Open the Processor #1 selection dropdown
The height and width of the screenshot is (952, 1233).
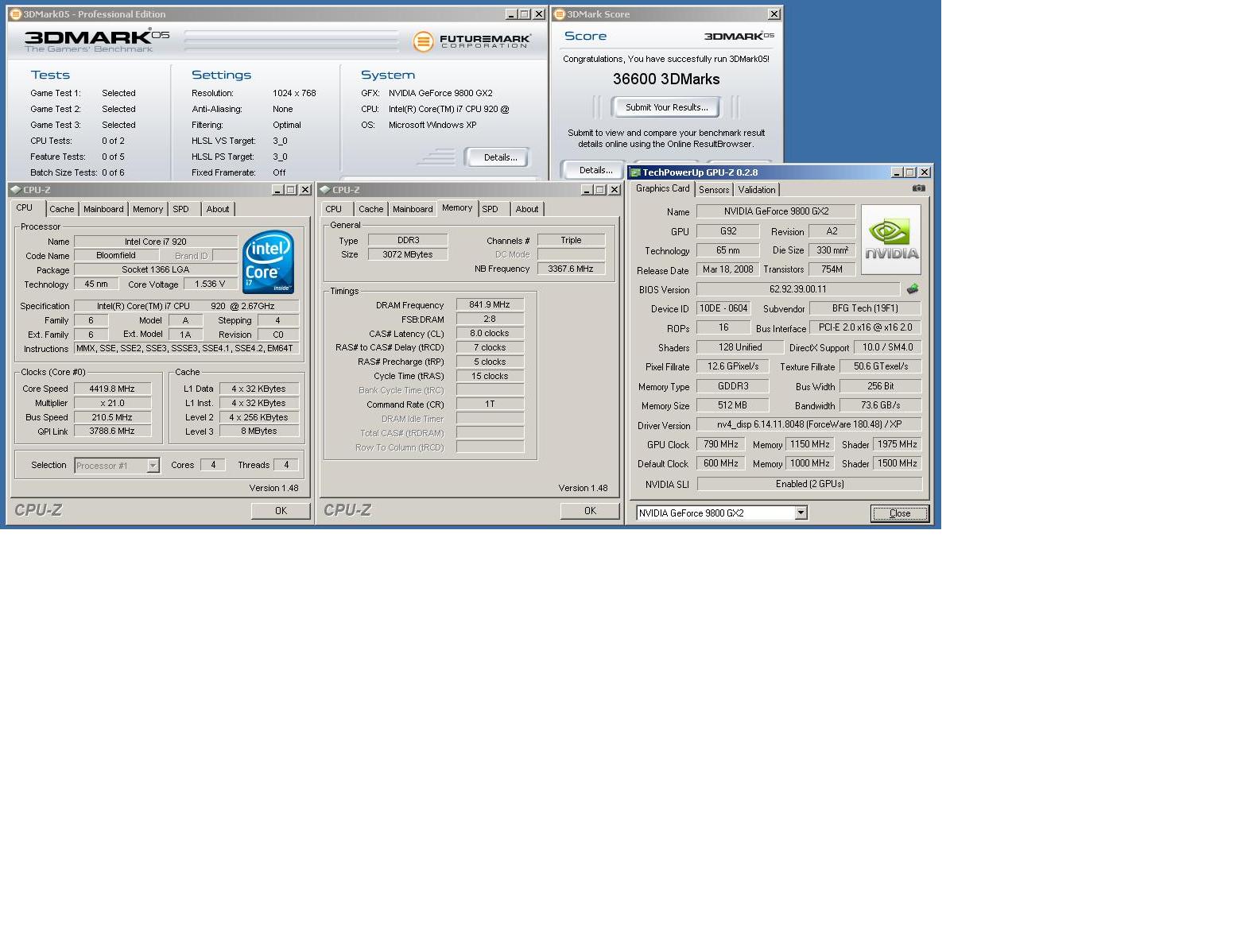click(153, 466)
